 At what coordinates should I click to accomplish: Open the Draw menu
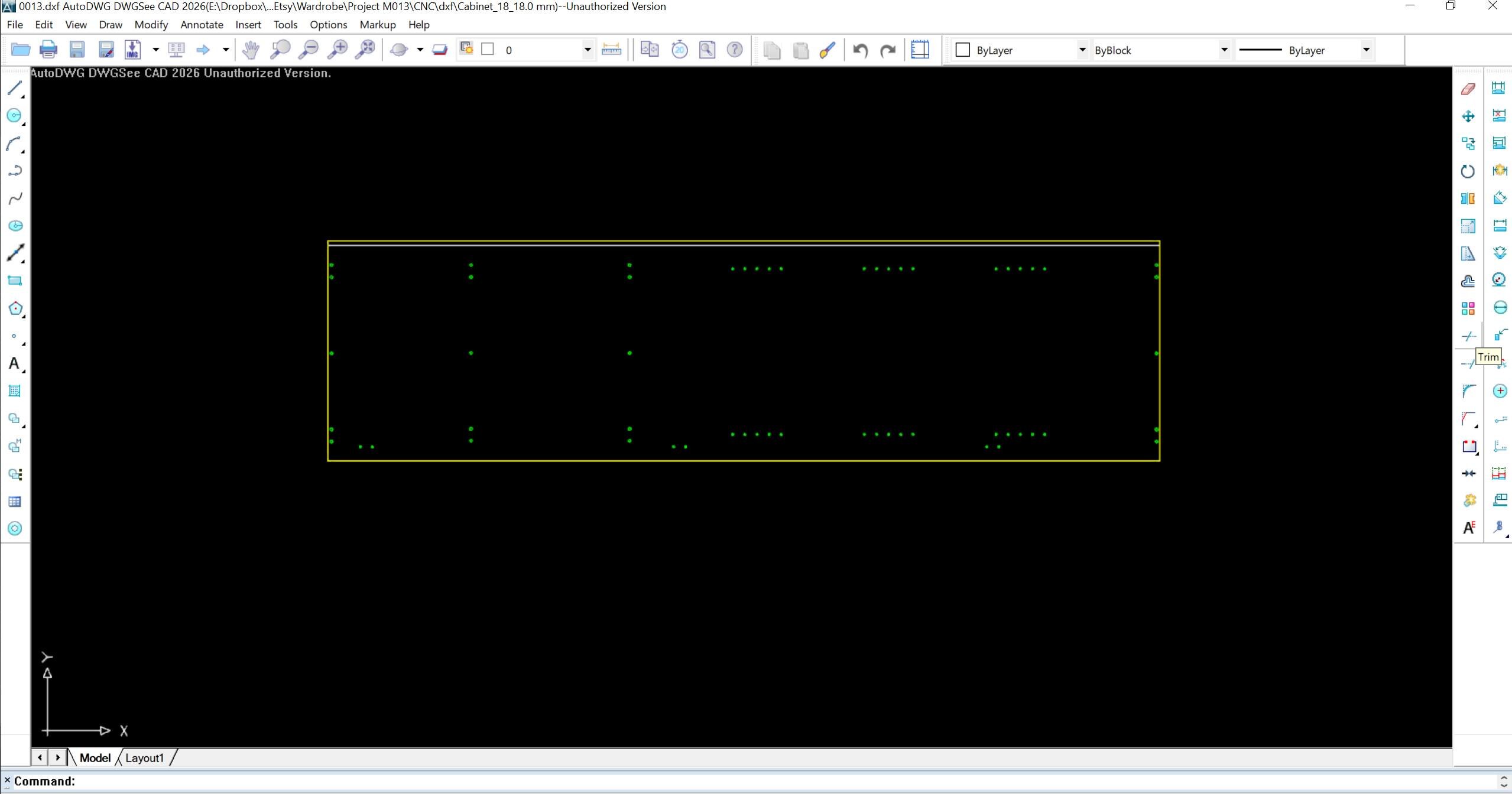coord(111,25)
